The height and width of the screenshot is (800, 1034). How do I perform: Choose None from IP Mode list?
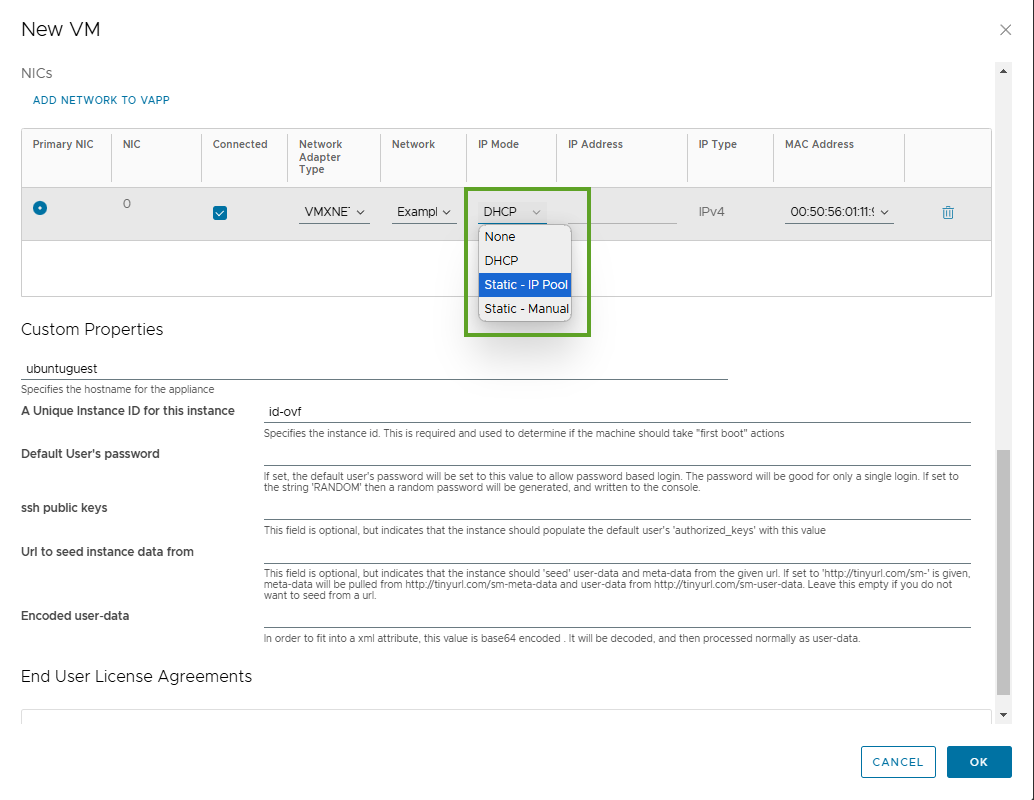click(x=500, y=237)
